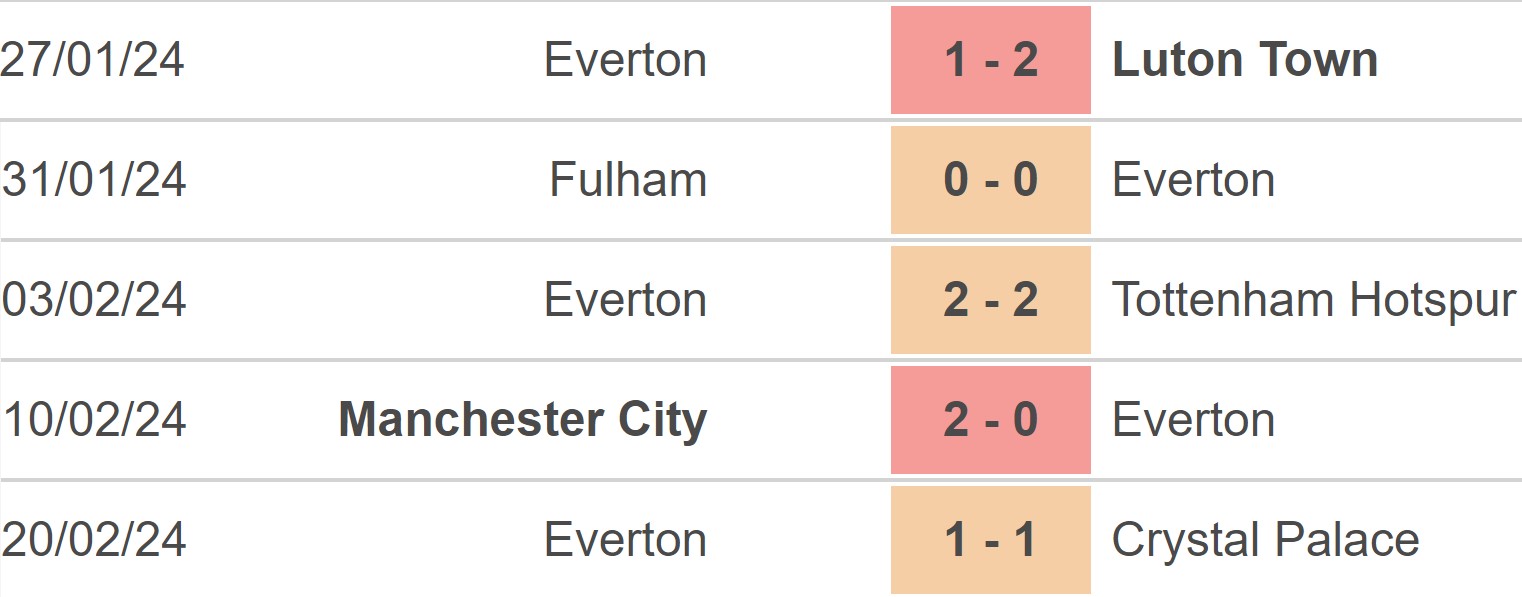This screenshot has height=597, width=1522.
Task: Click the 1 - 2 score box
Action: pos(991,60)
